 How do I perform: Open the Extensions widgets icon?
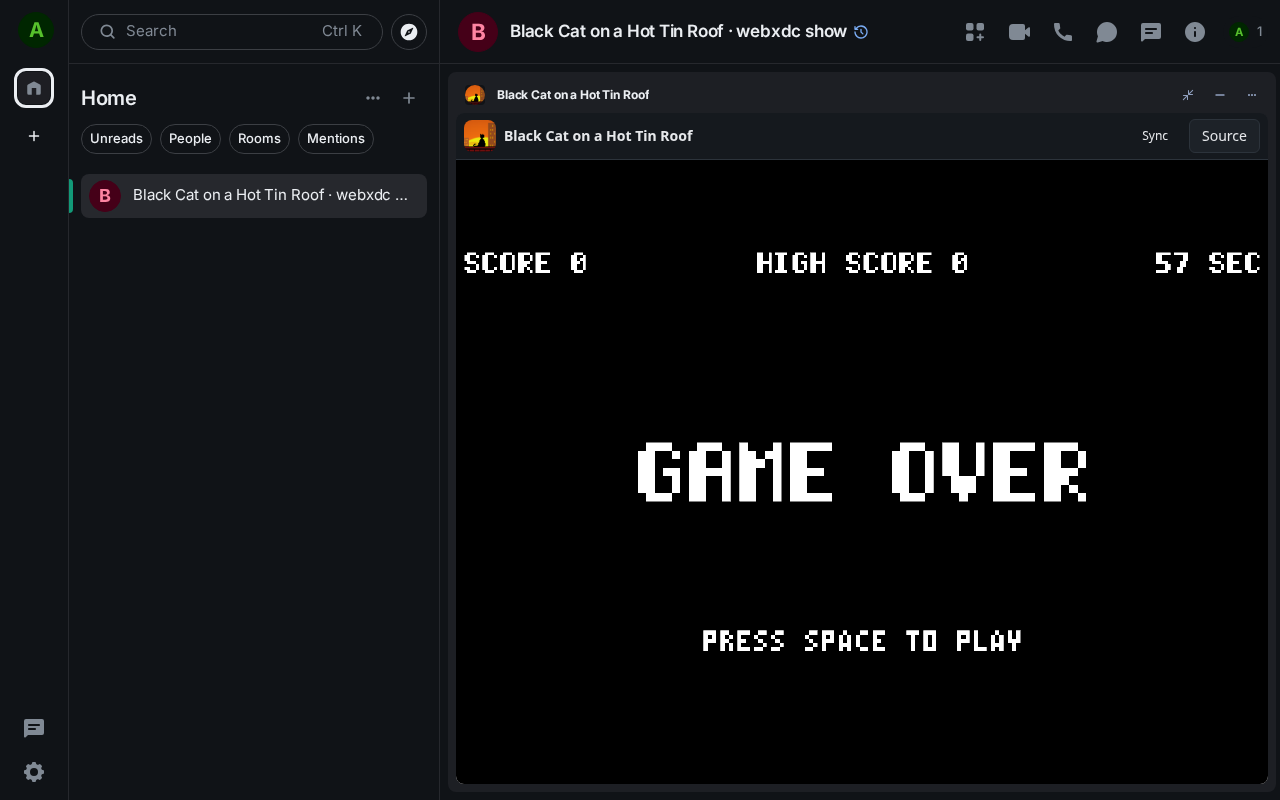point(975,32)
